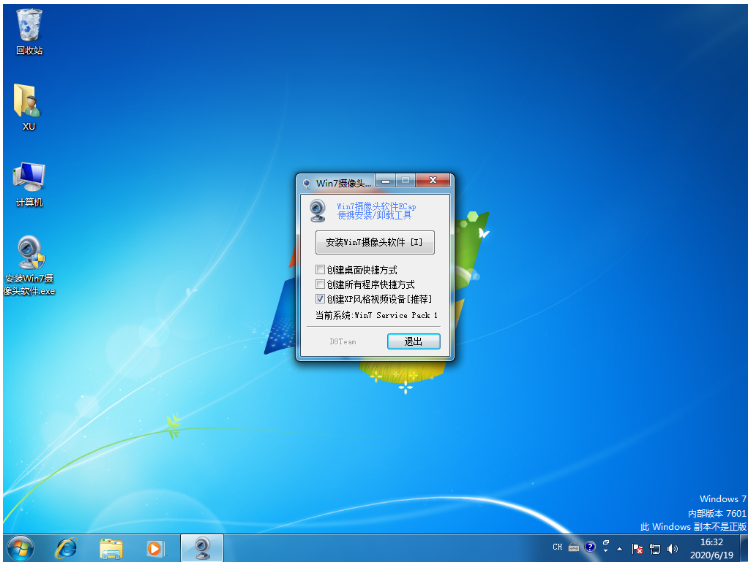This screenshot has height=565, width=748.
Task: Check the 创建所有程序快捷方式 option
Action: click(x=320, y=284)
